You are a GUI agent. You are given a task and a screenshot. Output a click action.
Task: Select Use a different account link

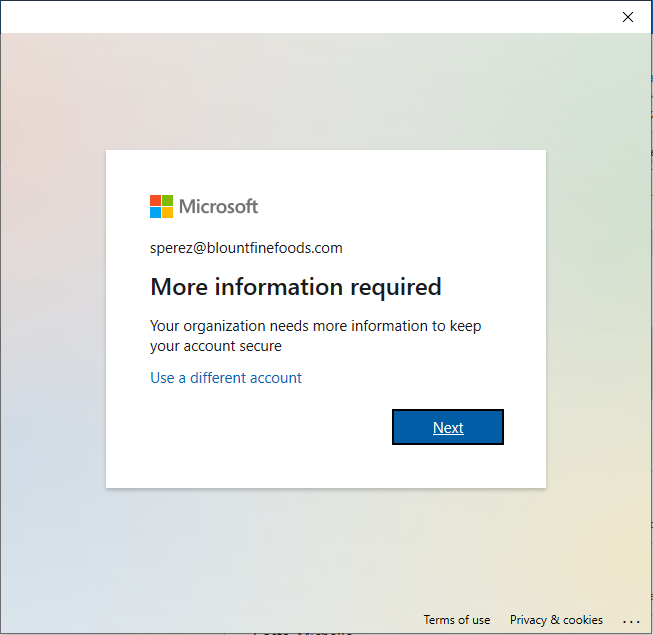click(226, 378)
